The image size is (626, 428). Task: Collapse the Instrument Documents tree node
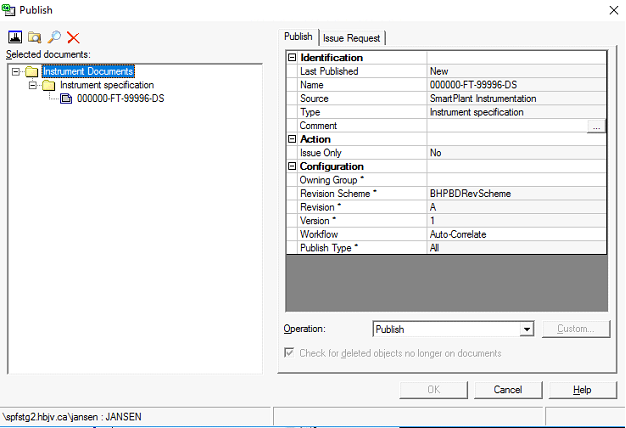tap(15, 71)
